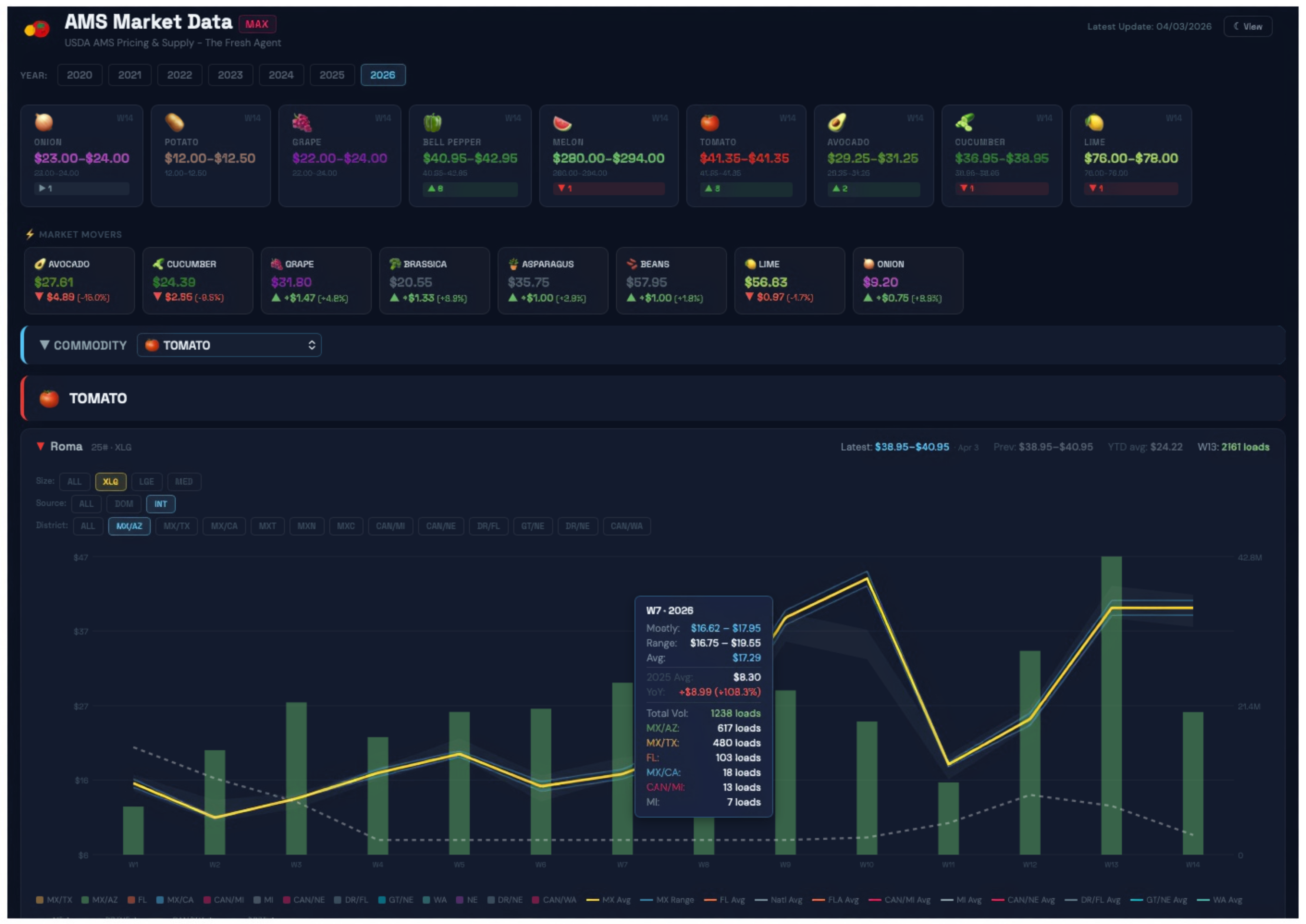Enable the DOM source filter
Viewport: 1306px width, 924px height.
coord(123,504)
